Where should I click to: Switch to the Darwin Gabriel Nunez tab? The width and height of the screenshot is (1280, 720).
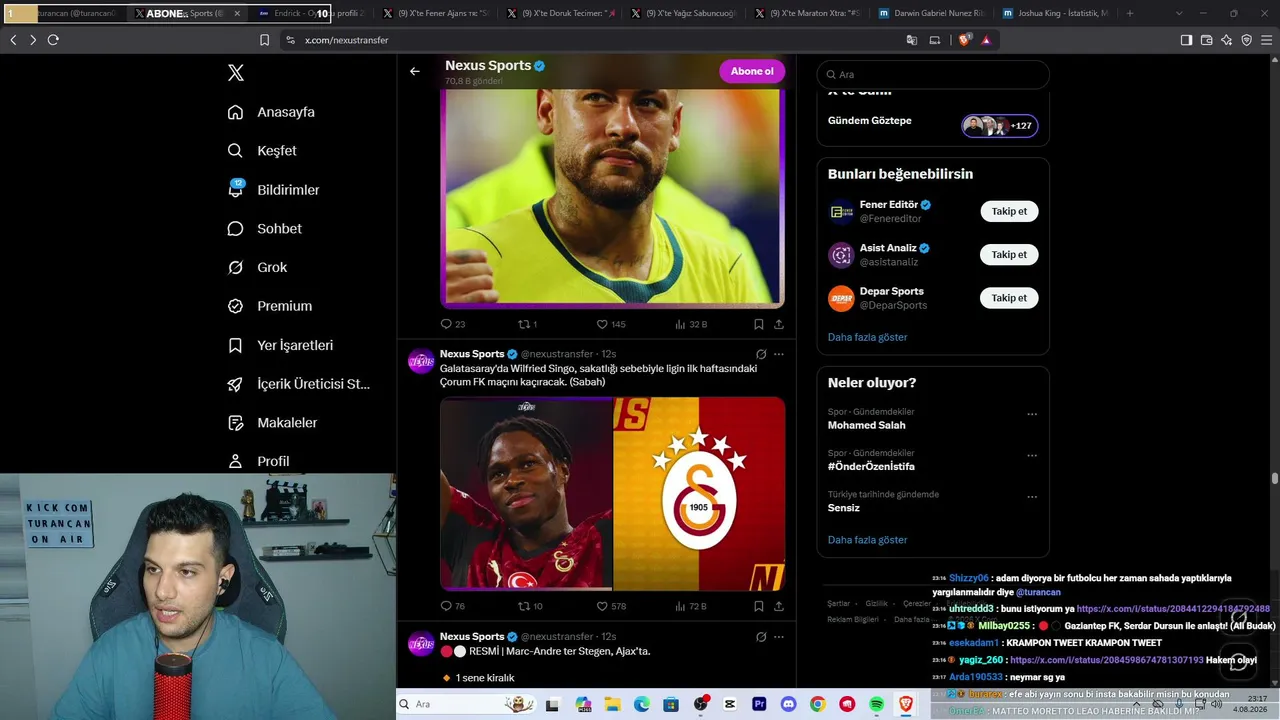click(x=932, y=14)
